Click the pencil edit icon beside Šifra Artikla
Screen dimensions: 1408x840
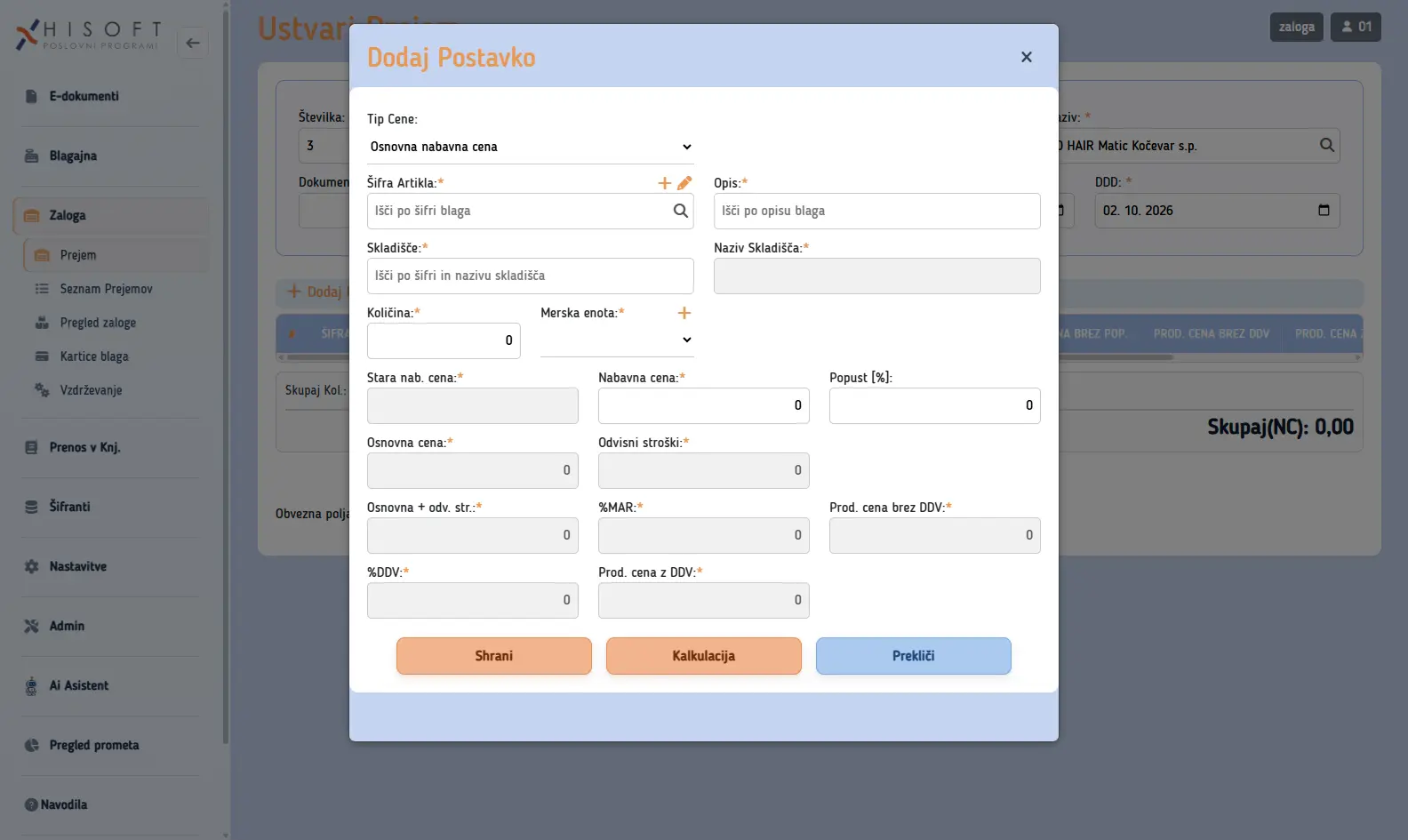(684, 183)
